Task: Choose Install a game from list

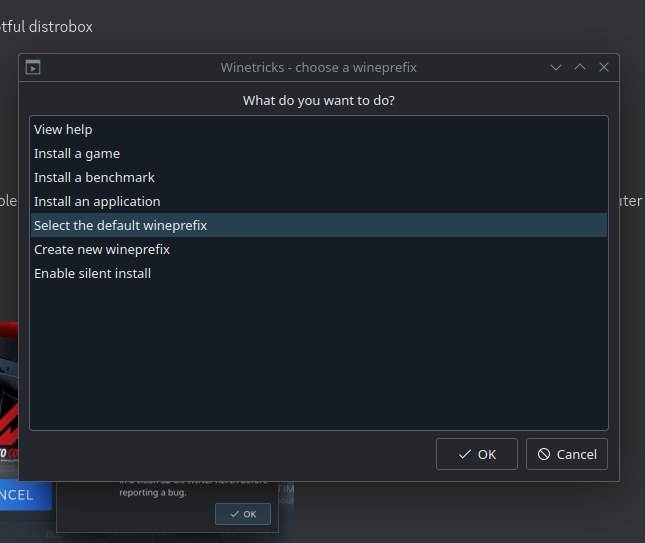Action: (x=77, y=153)
